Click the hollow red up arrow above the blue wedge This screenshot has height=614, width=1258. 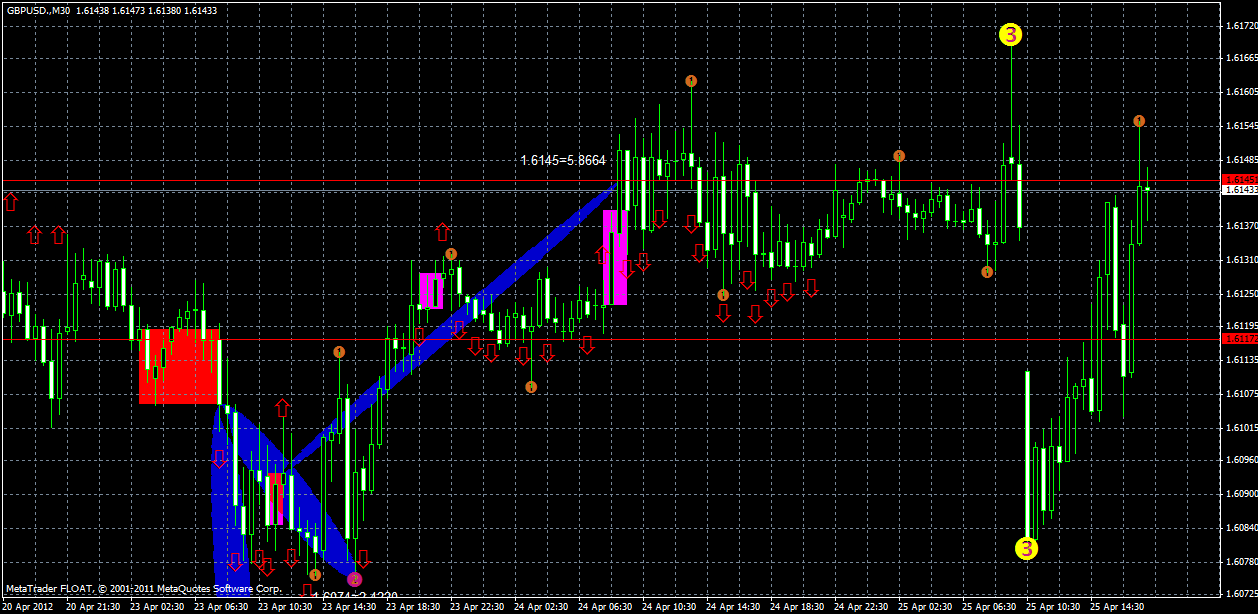[281, 407]
